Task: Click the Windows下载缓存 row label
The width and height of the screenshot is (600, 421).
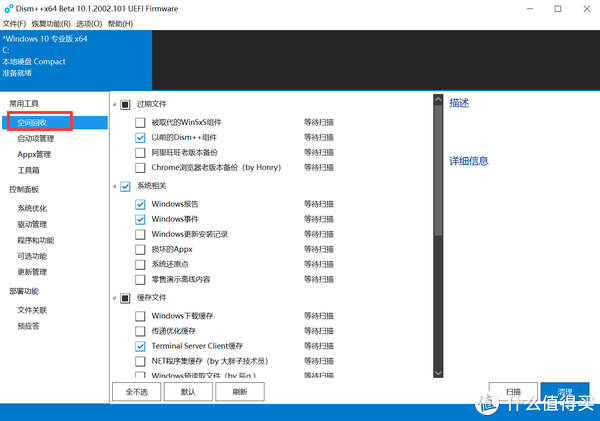Action: [x=182, y=316]
